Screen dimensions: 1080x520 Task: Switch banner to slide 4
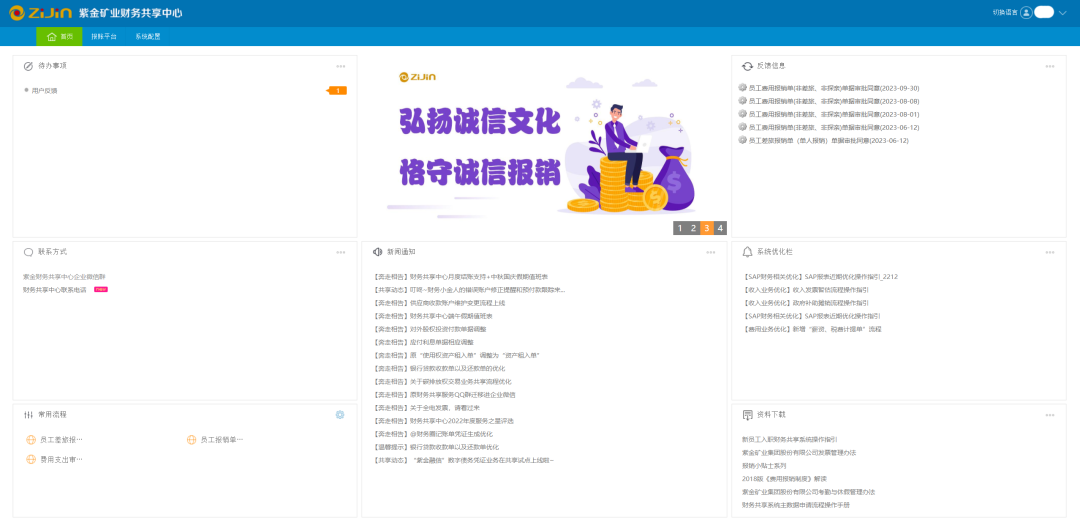[720, 228]
